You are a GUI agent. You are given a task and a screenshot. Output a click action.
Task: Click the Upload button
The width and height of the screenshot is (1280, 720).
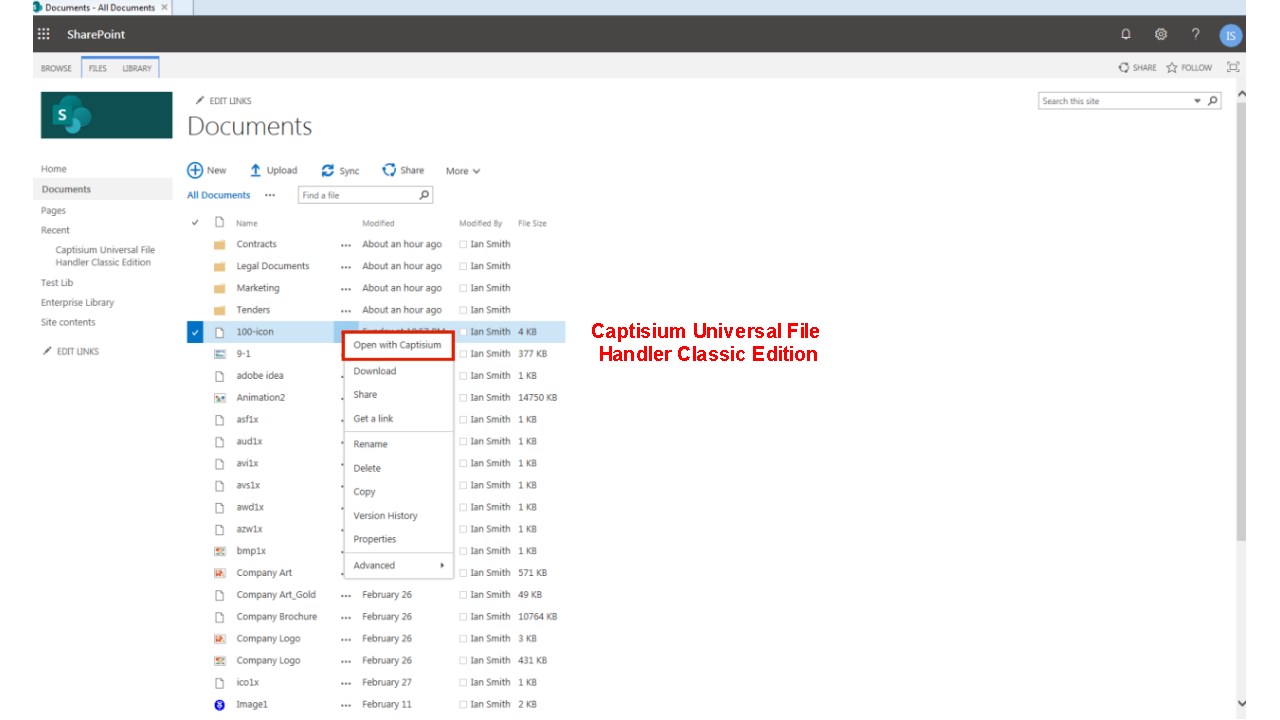click(x=273, y=171)
